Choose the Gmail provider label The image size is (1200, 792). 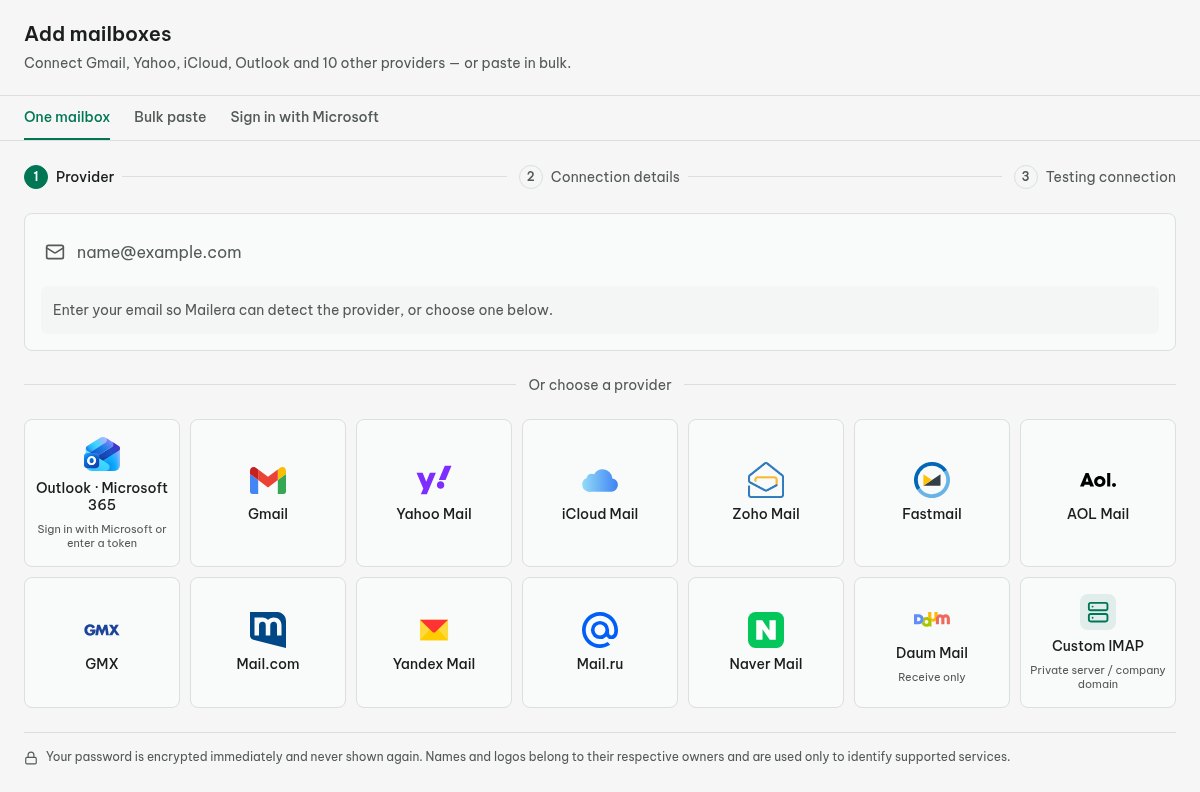point(268,514)
